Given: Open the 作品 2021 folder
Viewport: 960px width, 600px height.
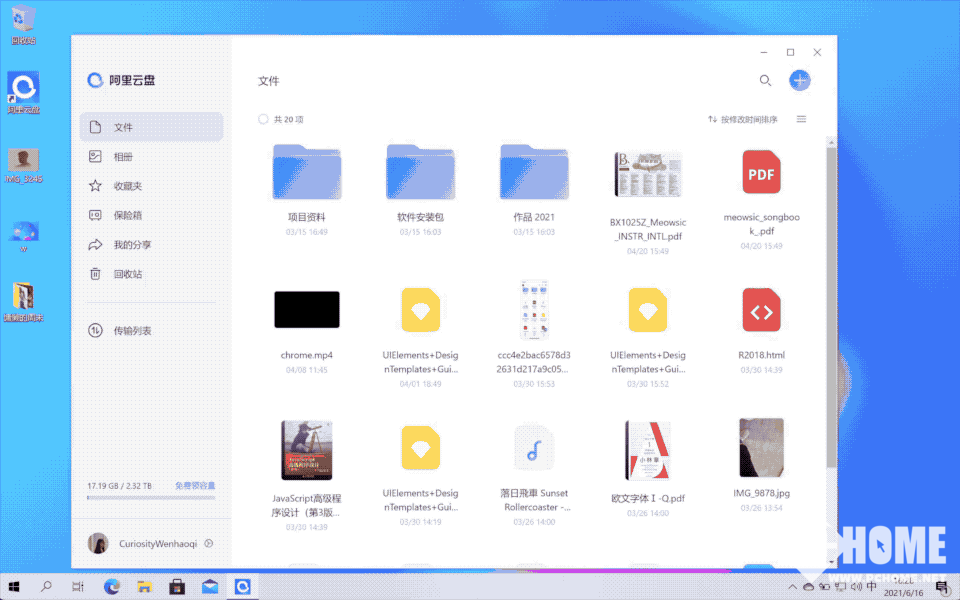Looking at the screenshot, I should (x=534, y=171).
